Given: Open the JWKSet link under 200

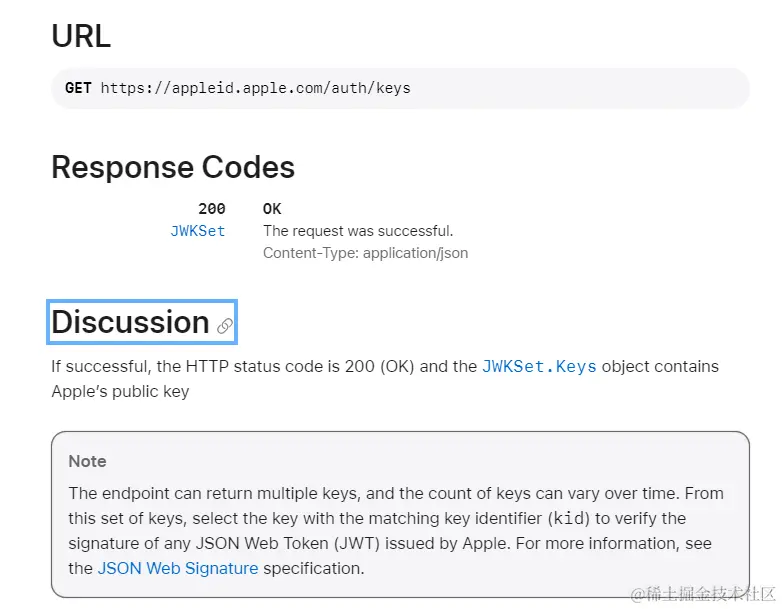Looking at the screenshot, I should click(x=197, y=231).
